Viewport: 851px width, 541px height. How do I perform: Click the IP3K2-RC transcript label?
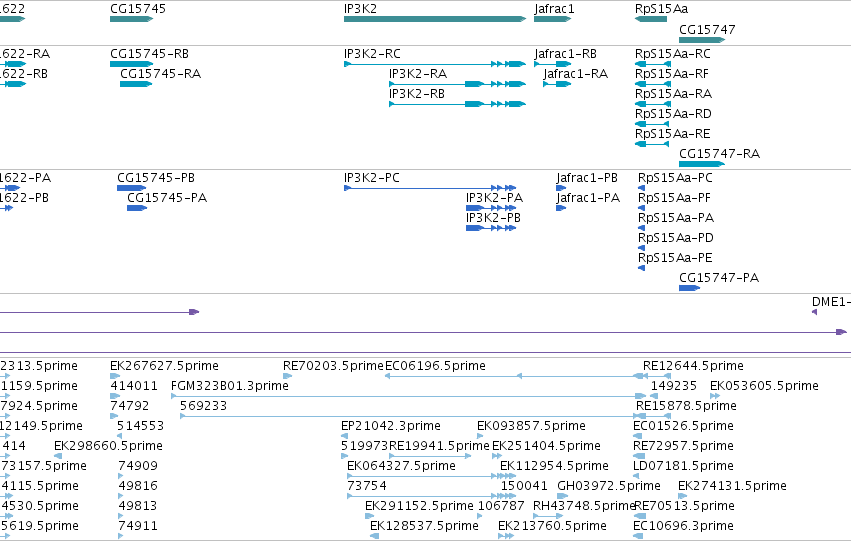tap(372, 54)
